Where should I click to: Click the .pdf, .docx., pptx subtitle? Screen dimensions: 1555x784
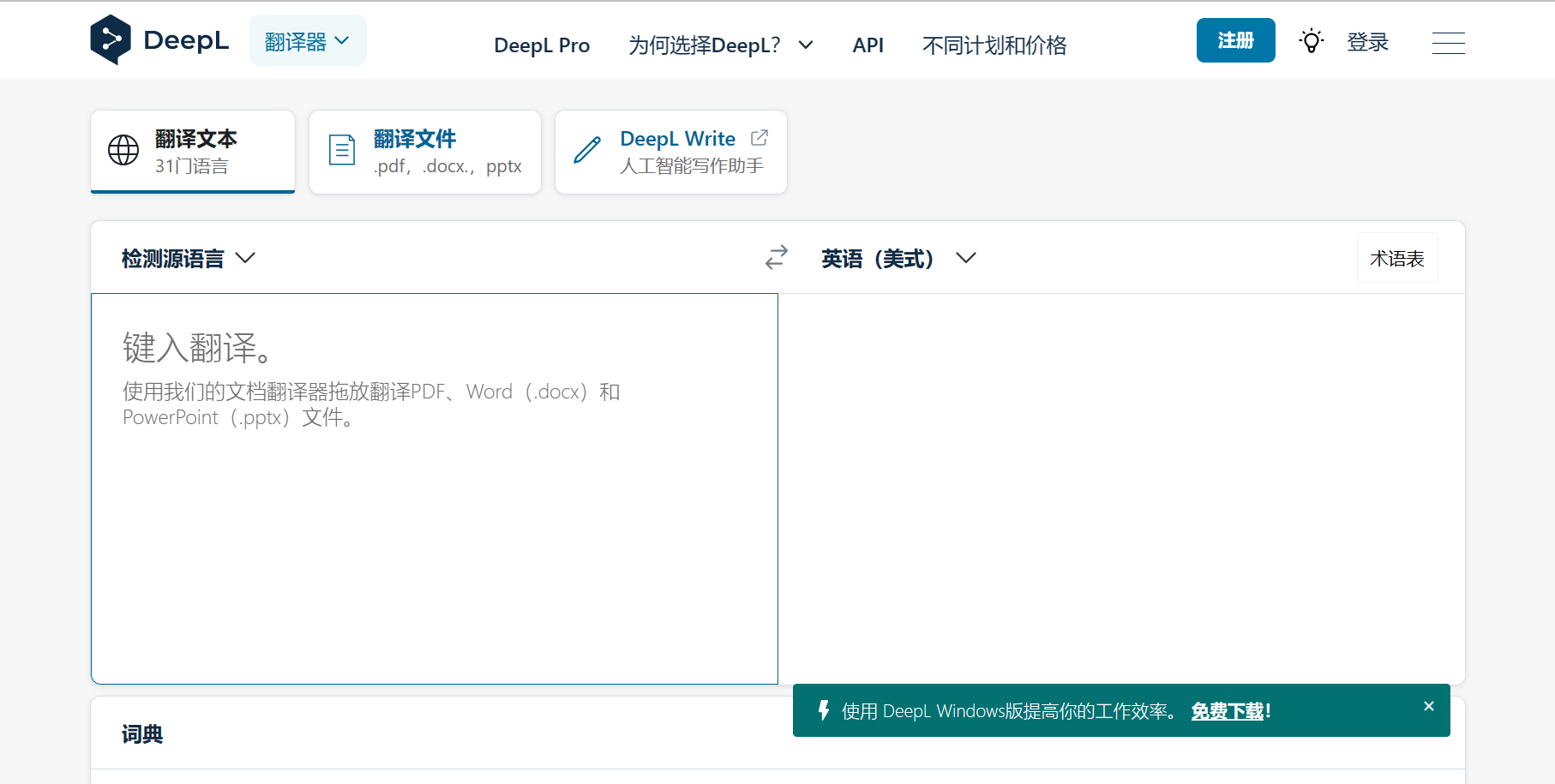tap(447, 166)
